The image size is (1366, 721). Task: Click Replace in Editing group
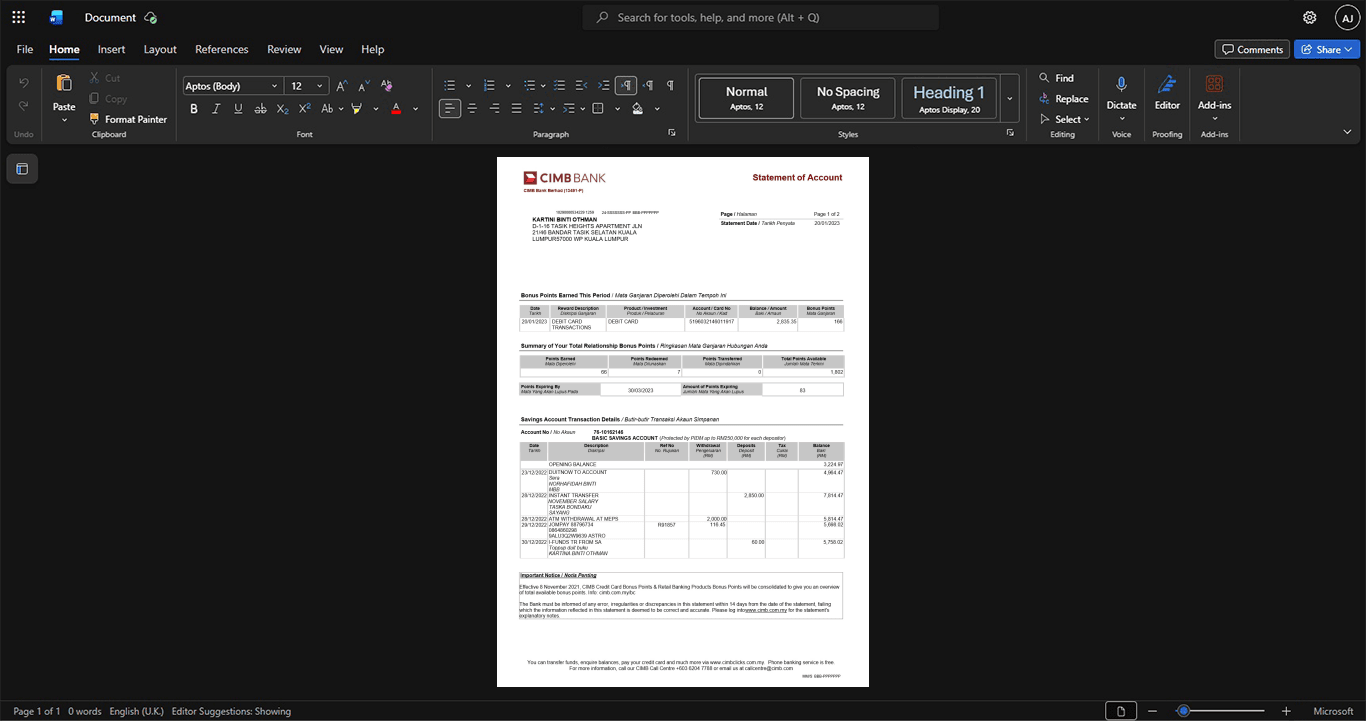pyautogui.click(x=1063, y=99)
